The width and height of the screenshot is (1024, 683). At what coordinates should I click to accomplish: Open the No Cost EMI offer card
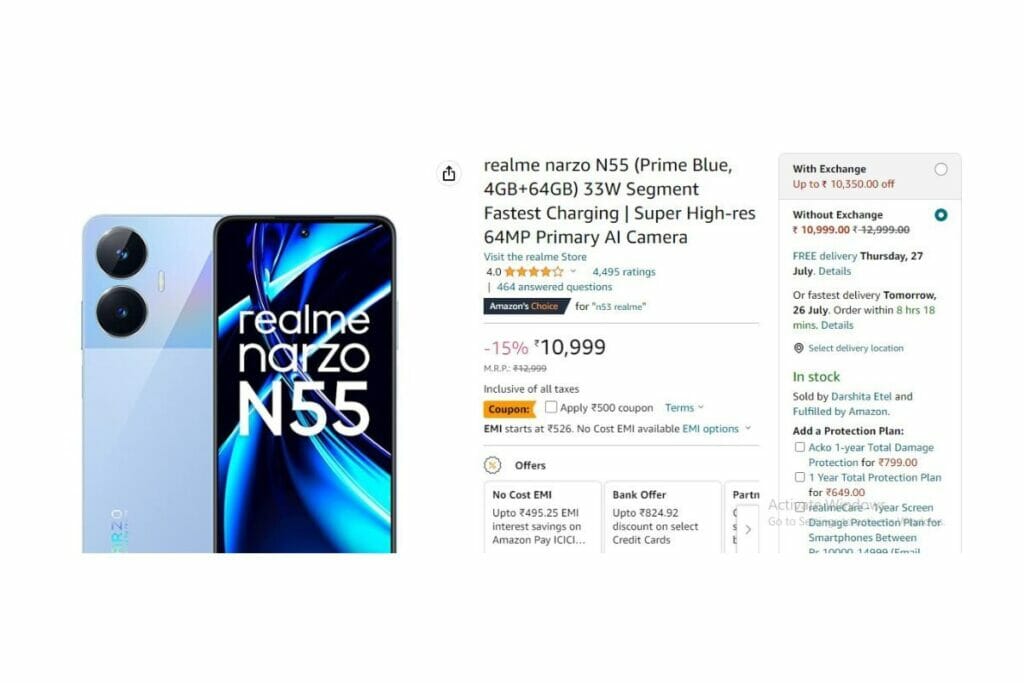coord(542,517)
